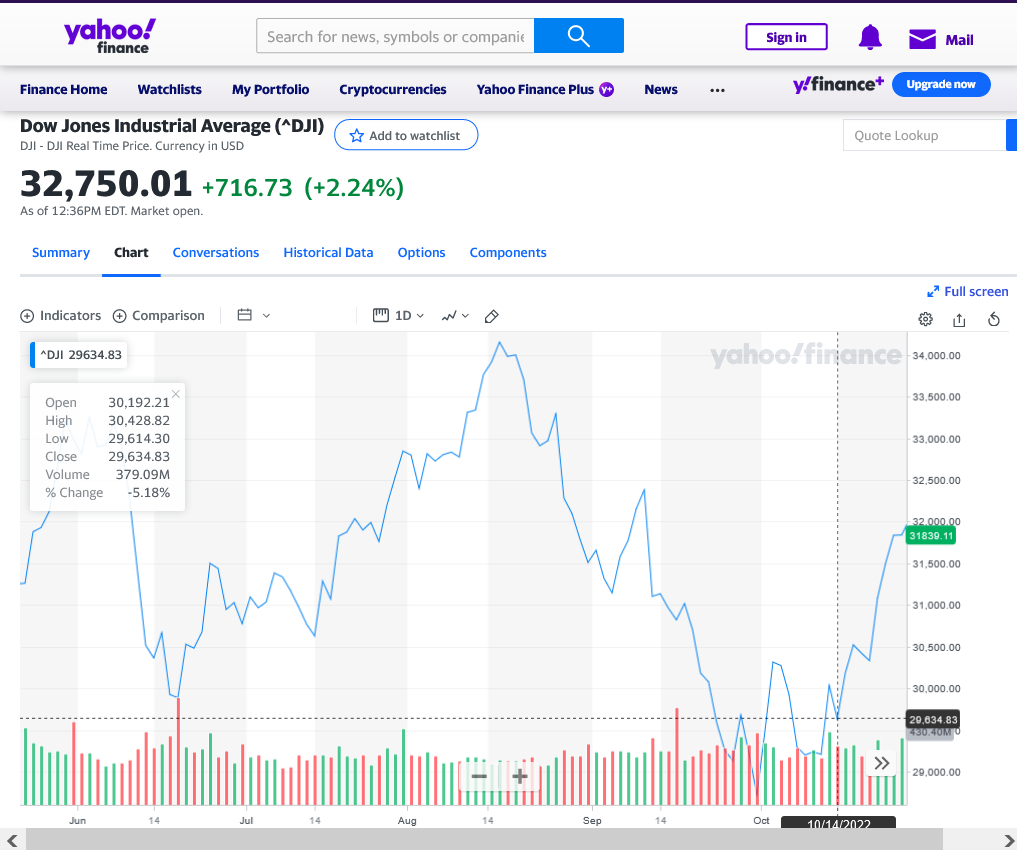This screenshot has width=1017, height=850.
Task: Click the scrollbar right arrow
Action: click(x=1008, y=840)
